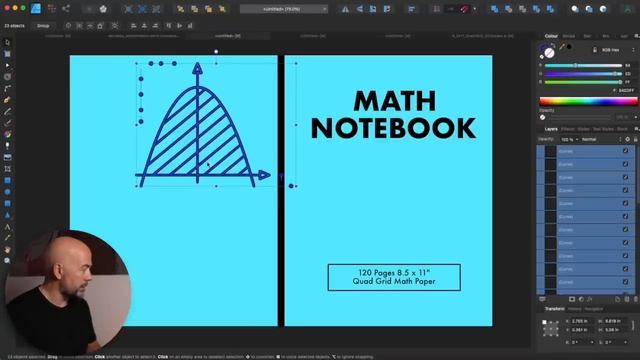Viewport: 640px width, 360px height.
Task: Select the Ellipse shape tool
Action: click(7, 192)
